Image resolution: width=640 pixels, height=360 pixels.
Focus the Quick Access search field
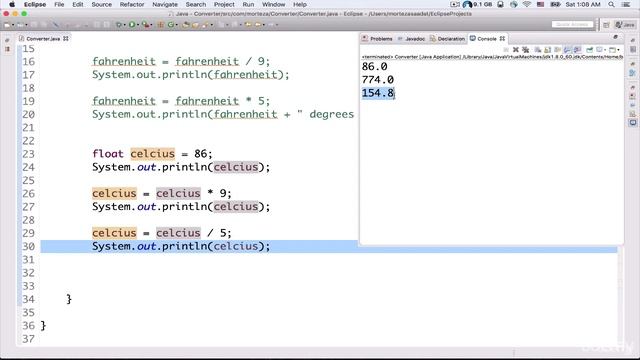pos(572,24)
